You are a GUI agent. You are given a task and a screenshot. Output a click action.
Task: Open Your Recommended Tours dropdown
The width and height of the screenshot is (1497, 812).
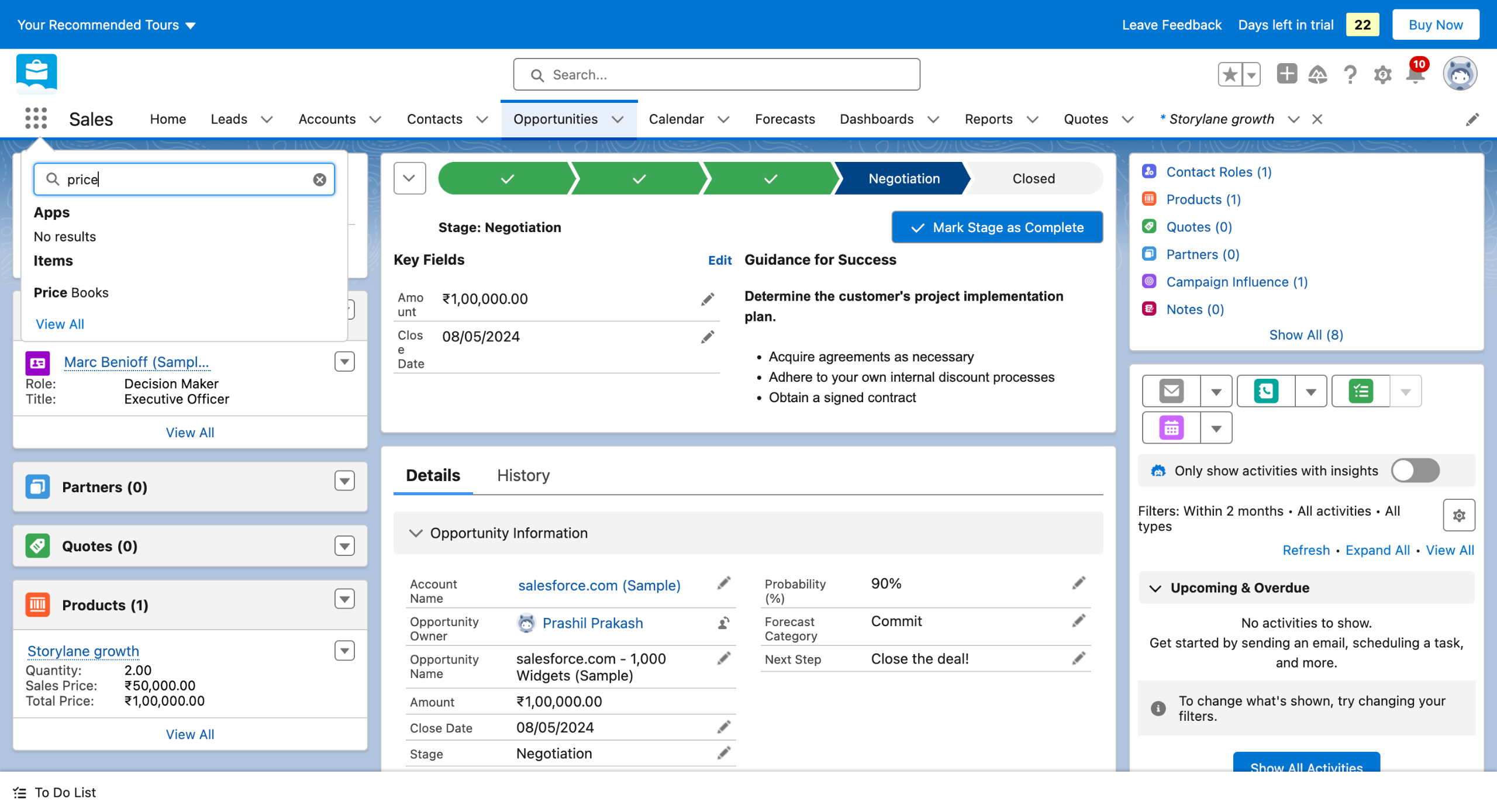click(x=106, y=25)
